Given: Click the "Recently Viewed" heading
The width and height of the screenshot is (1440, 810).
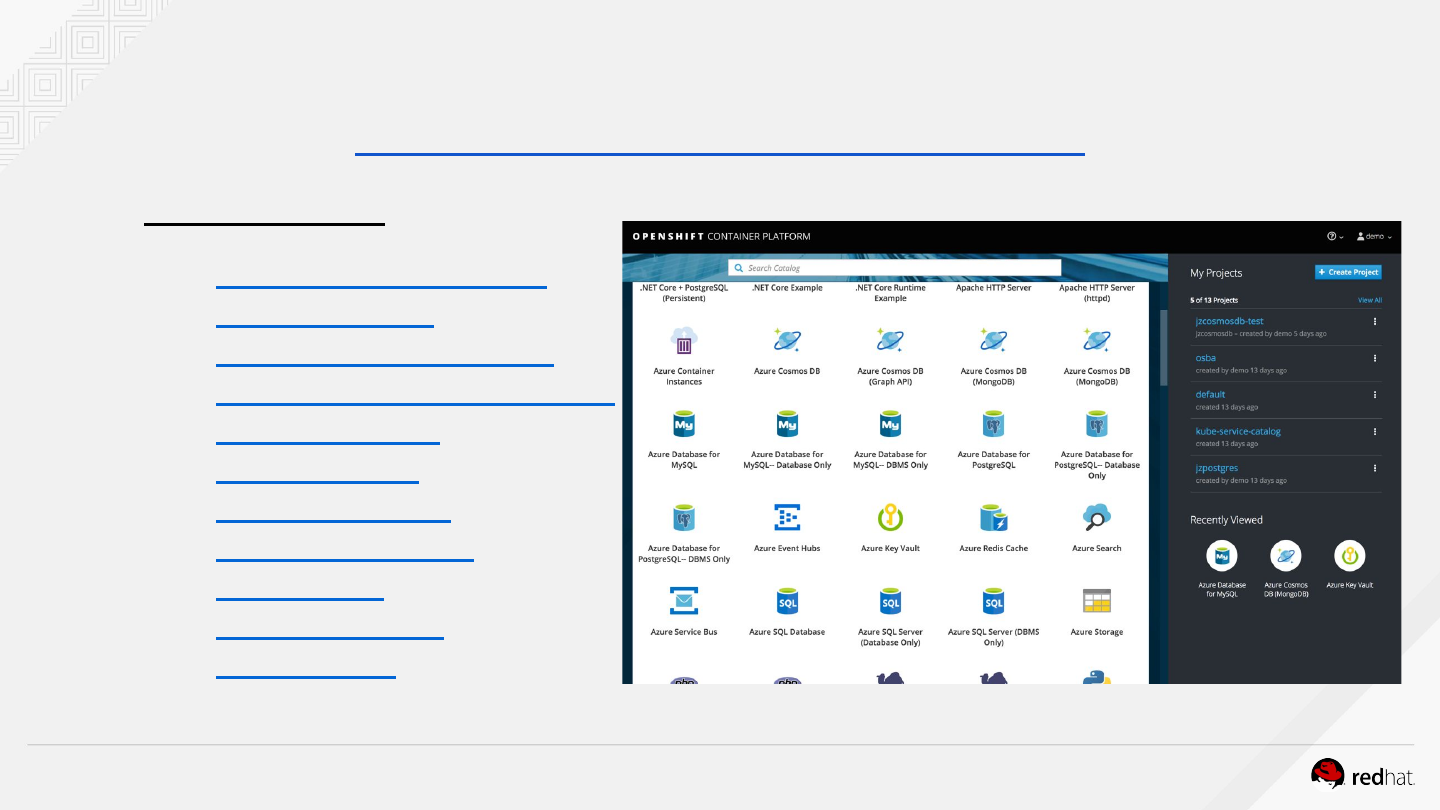Looking at the screenshot, I should click(x=1226, y=520).
